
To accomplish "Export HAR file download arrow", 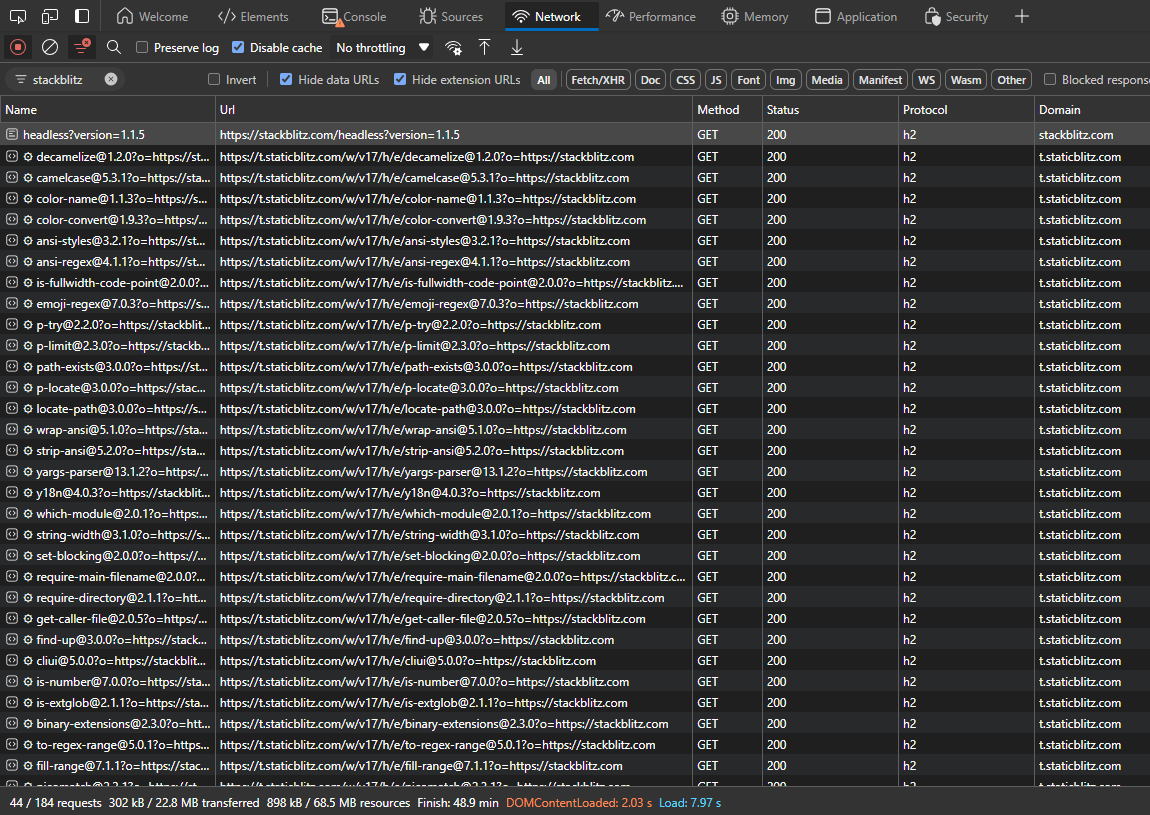I will pyautogui.click(x=516, y=48).
